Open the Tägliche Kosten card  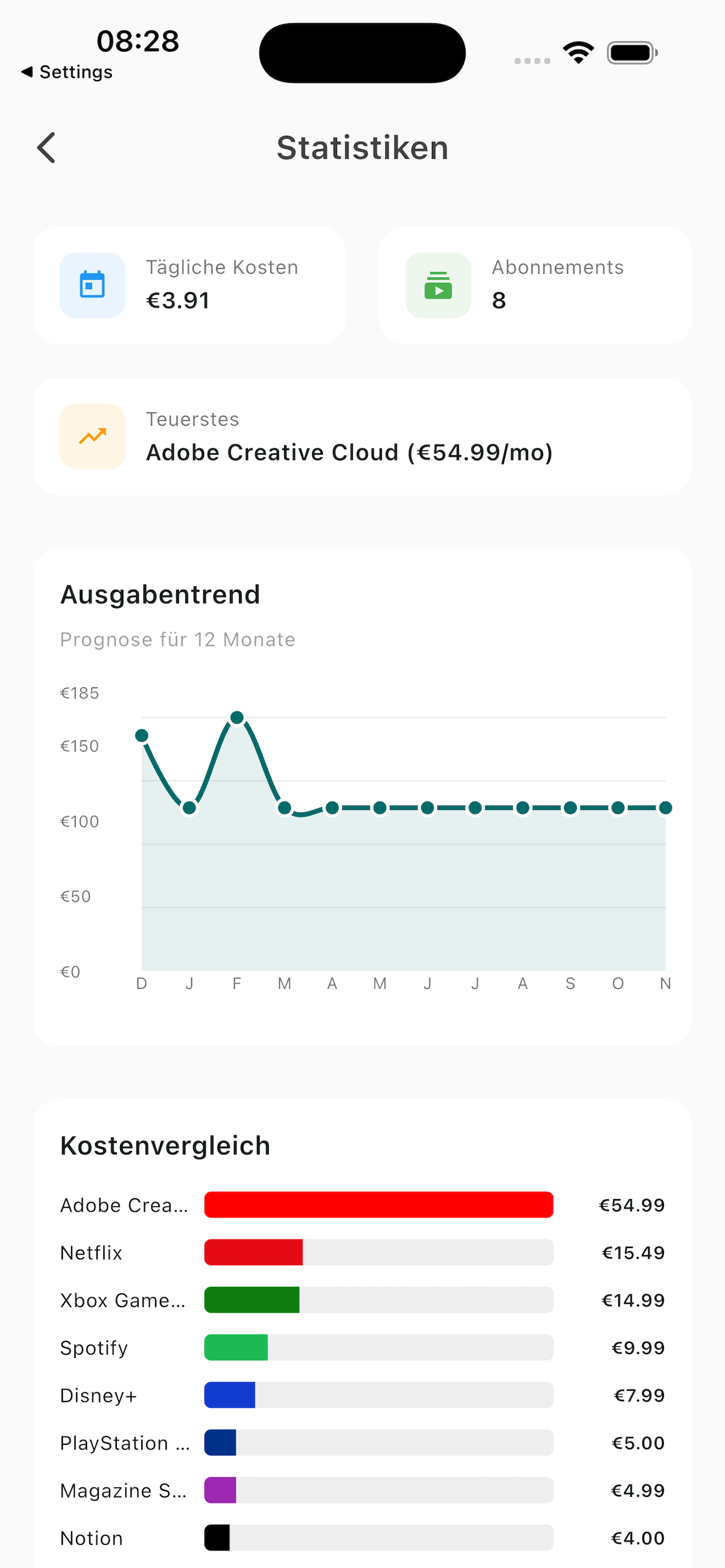[189, 286]
